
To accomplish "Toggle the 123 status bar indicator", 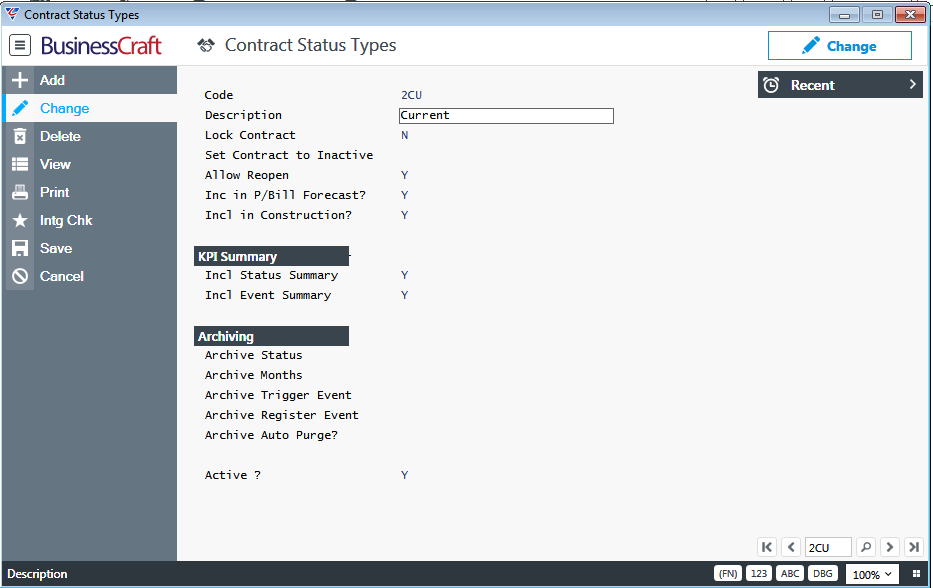I will 759,574.
